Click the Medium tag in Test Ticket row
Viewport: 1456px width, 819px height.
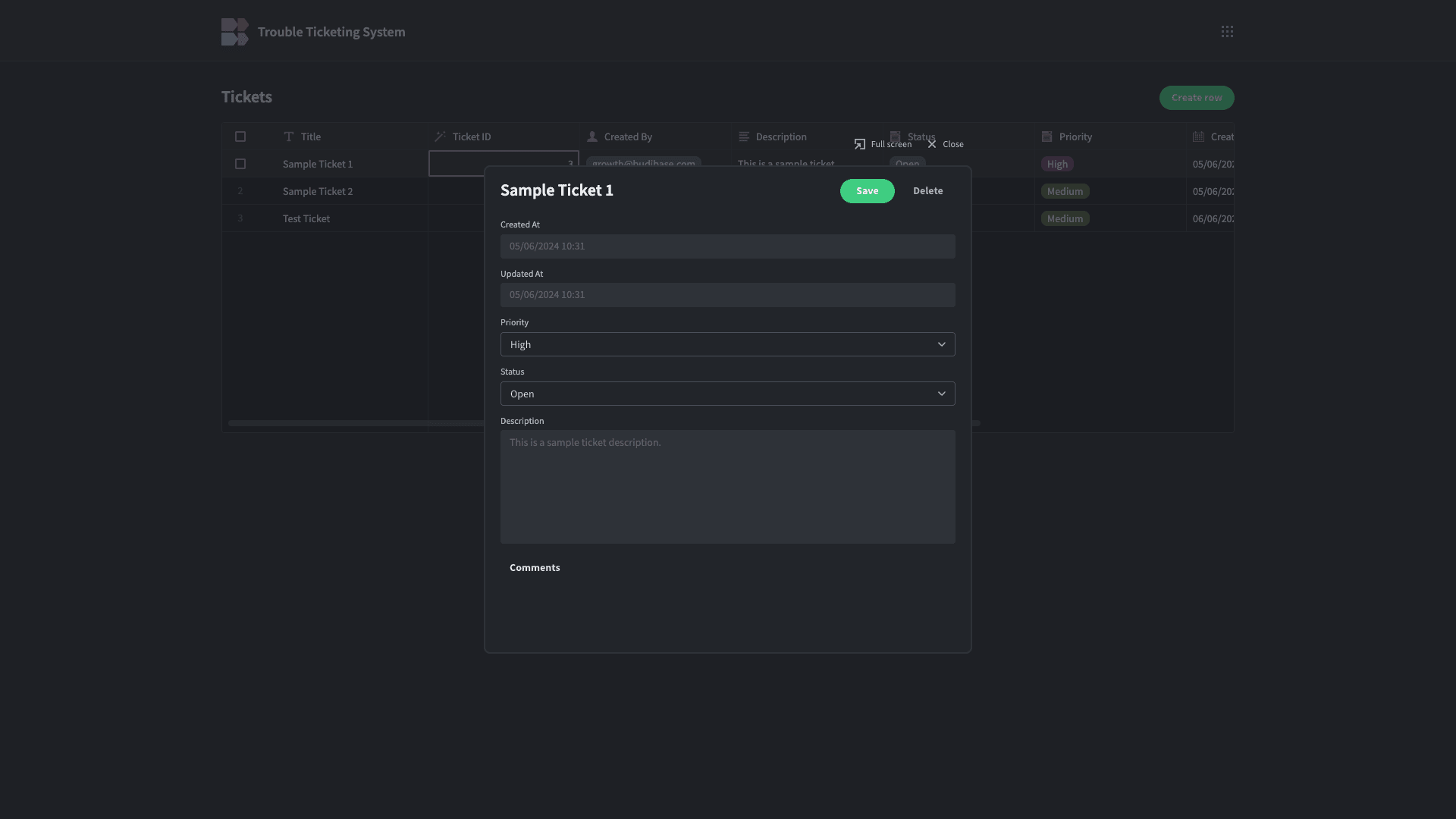pyautogui.click(x=1065, y=218)
